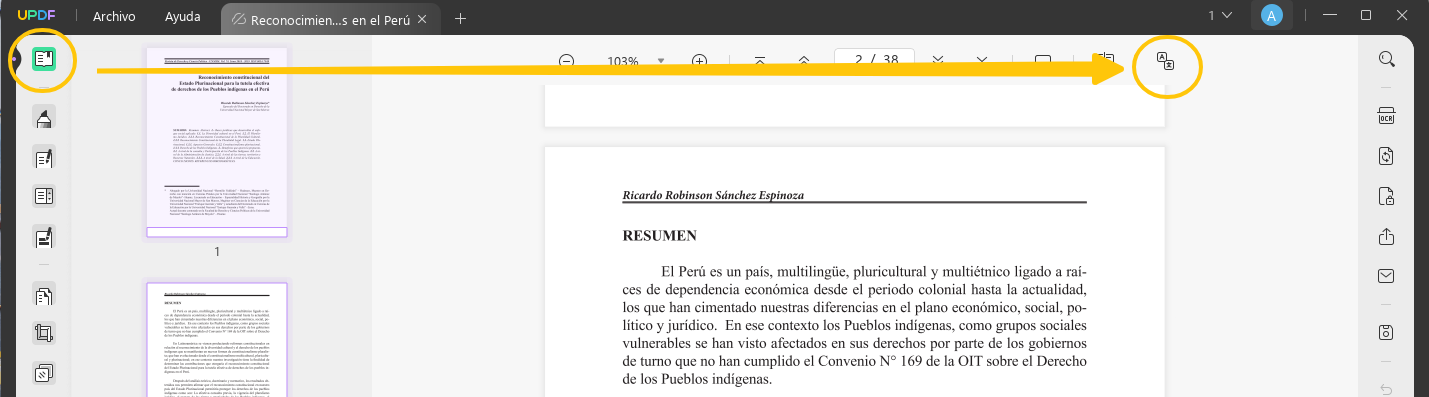This screenshot has width=1429, height=397.
Task: Click the RESUMEN heading text
Action: coord(659,236)
